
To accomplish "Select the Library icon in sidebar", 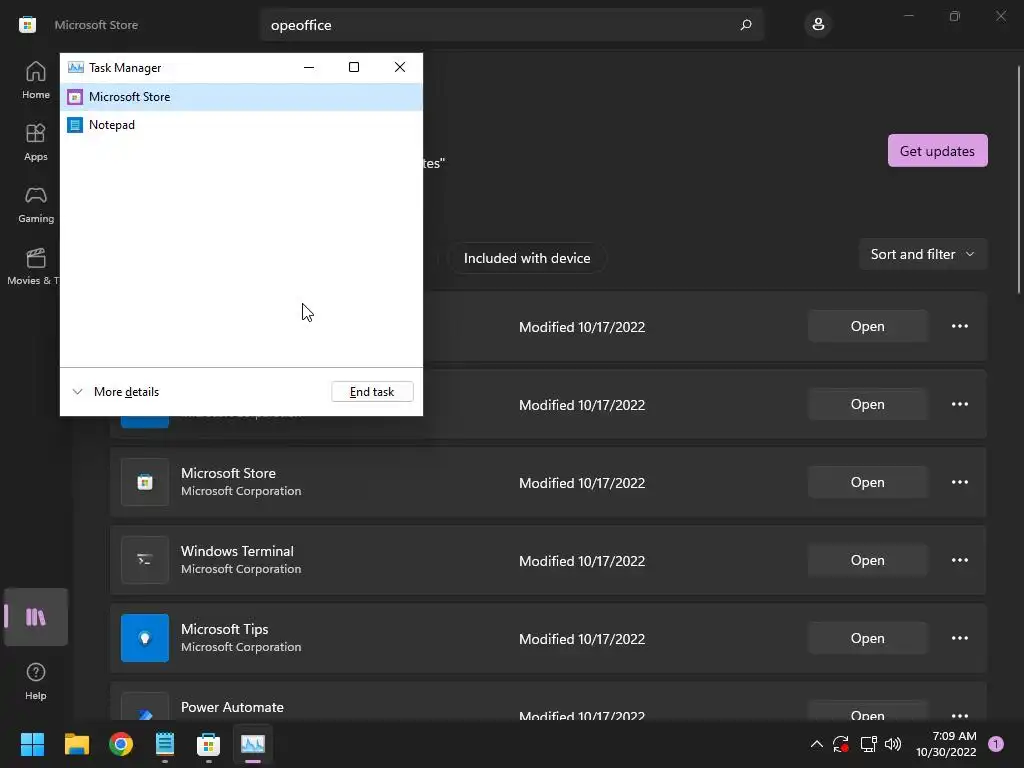I will click(35, 617).
